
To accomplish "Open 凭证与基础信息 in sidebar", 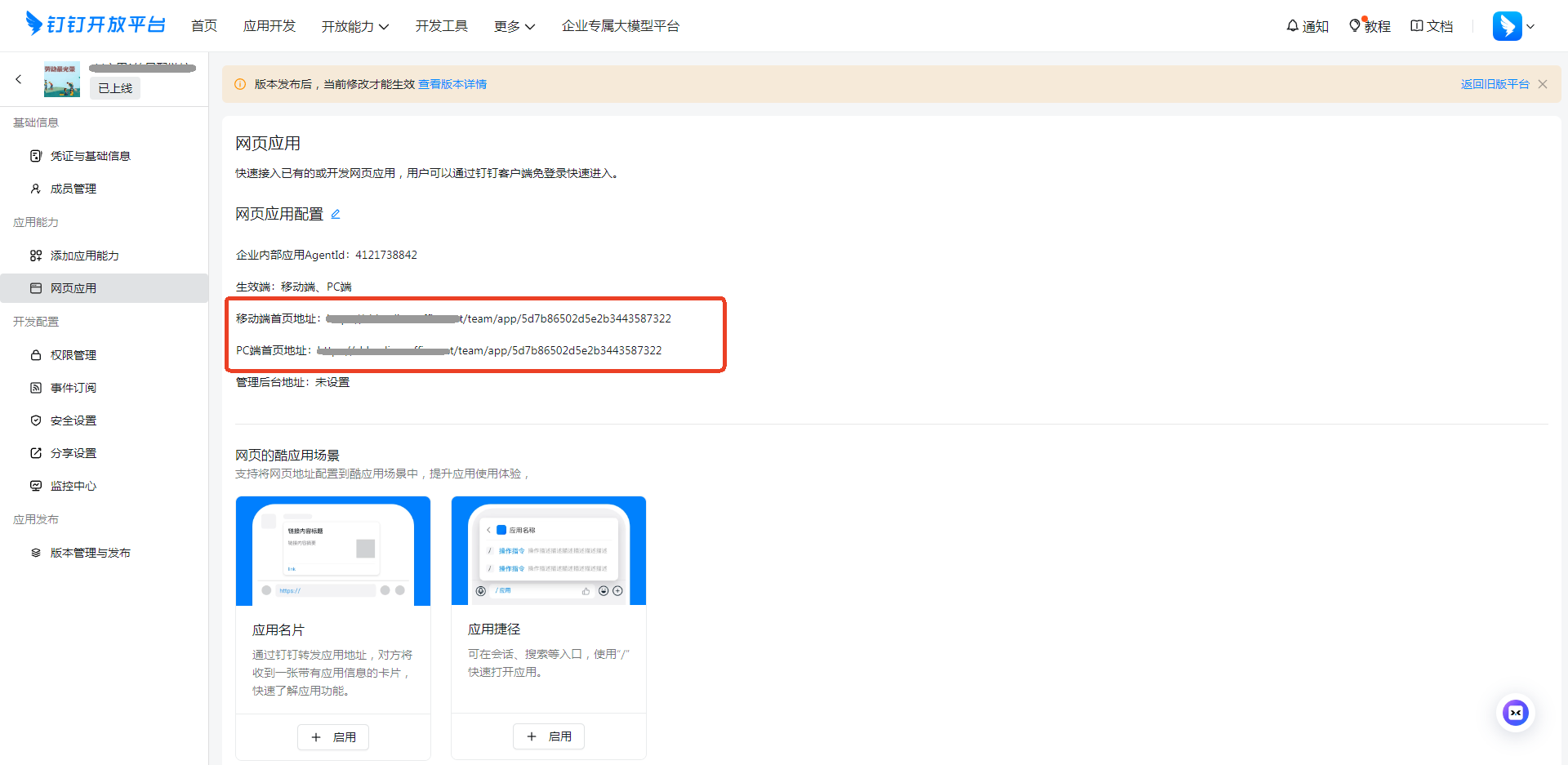I will 90,156.
